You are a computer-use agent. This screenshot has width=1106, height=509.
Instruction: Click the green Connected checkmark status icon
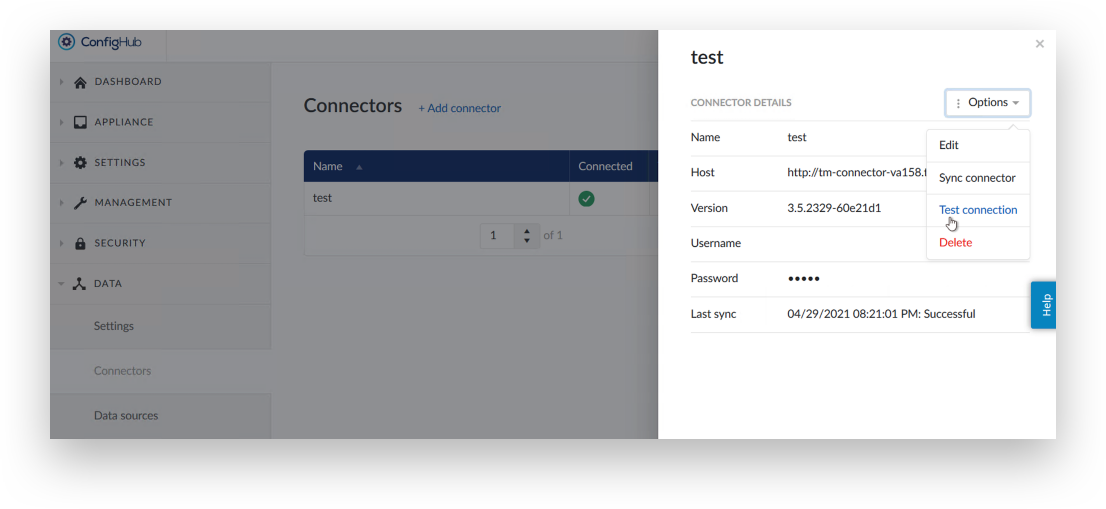pos(586,199)
